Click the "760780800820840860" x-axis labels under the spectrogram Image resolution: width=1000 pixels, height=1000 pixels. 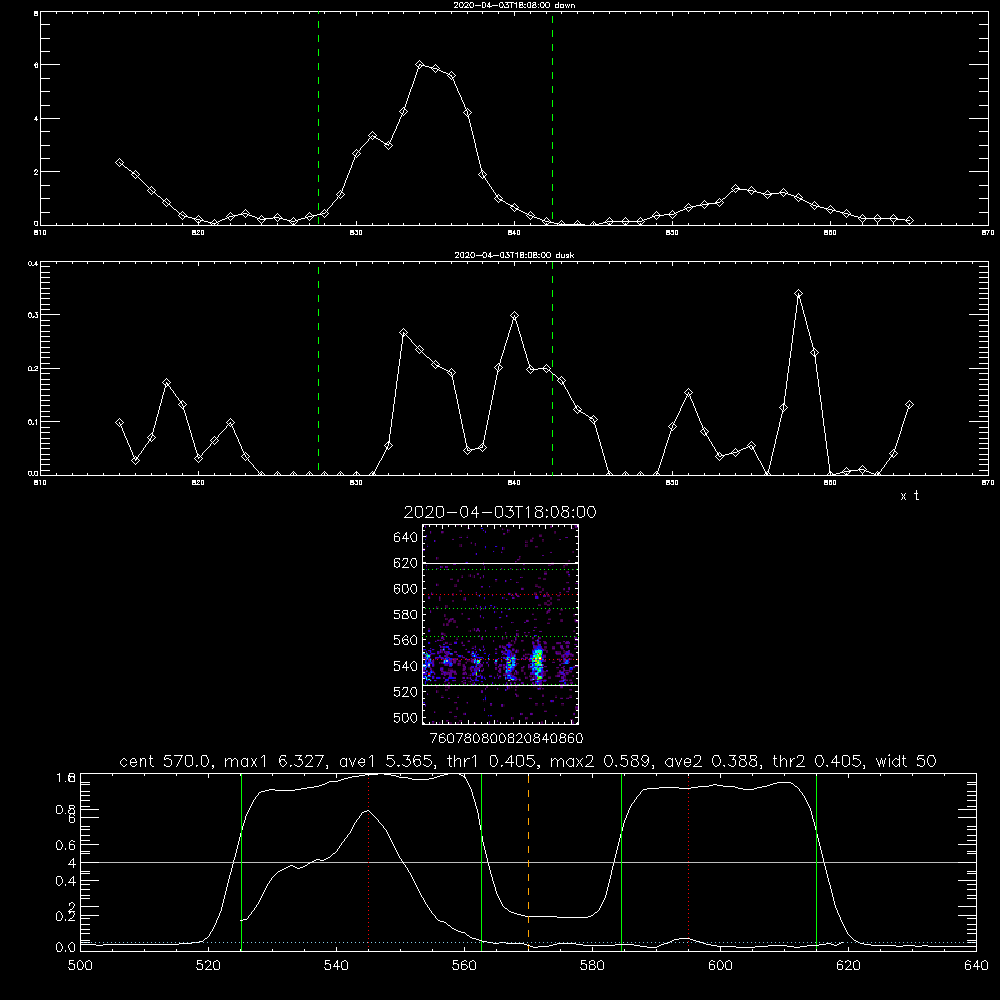click(506, 738)
